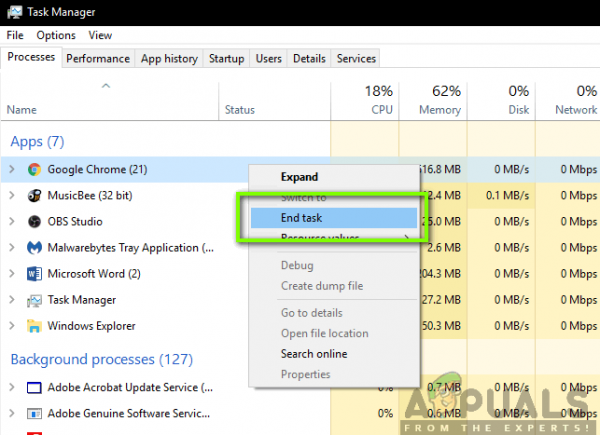Click the MusicBee app icon

pos(34,196)
